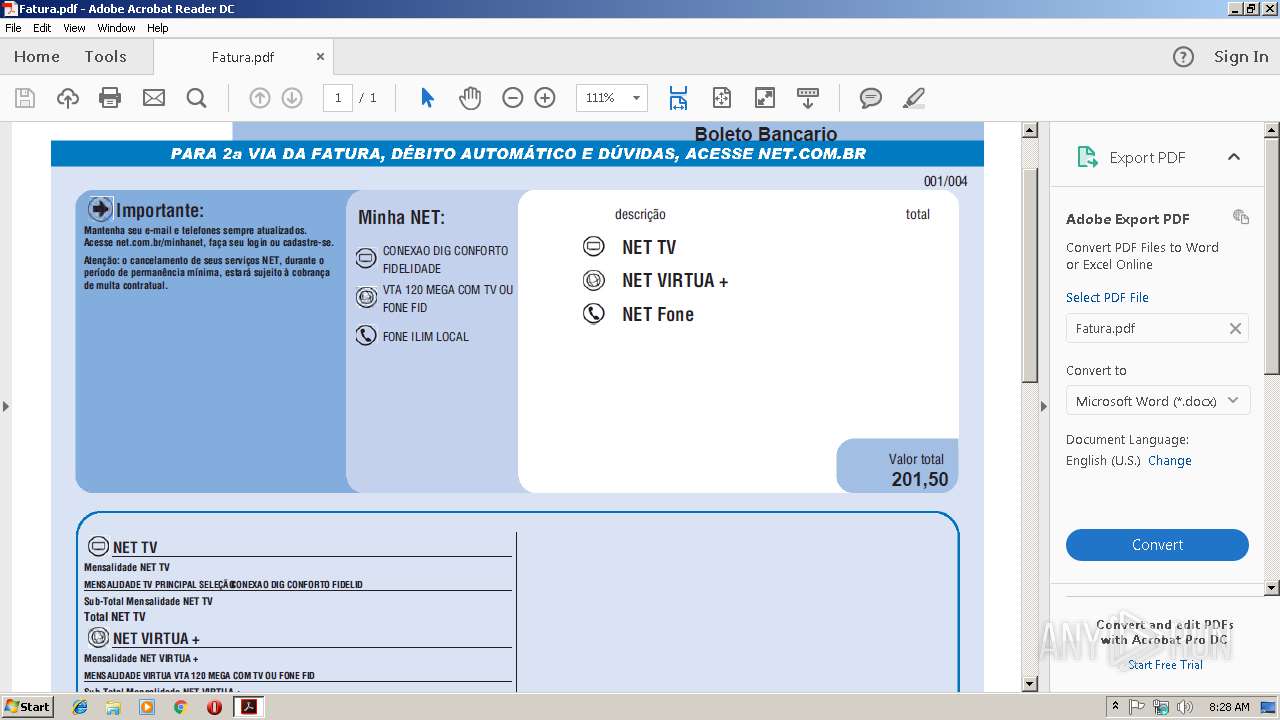Click the Select PDF File link
Screen dimensions: 1280x720
[x=1107, y=297]
